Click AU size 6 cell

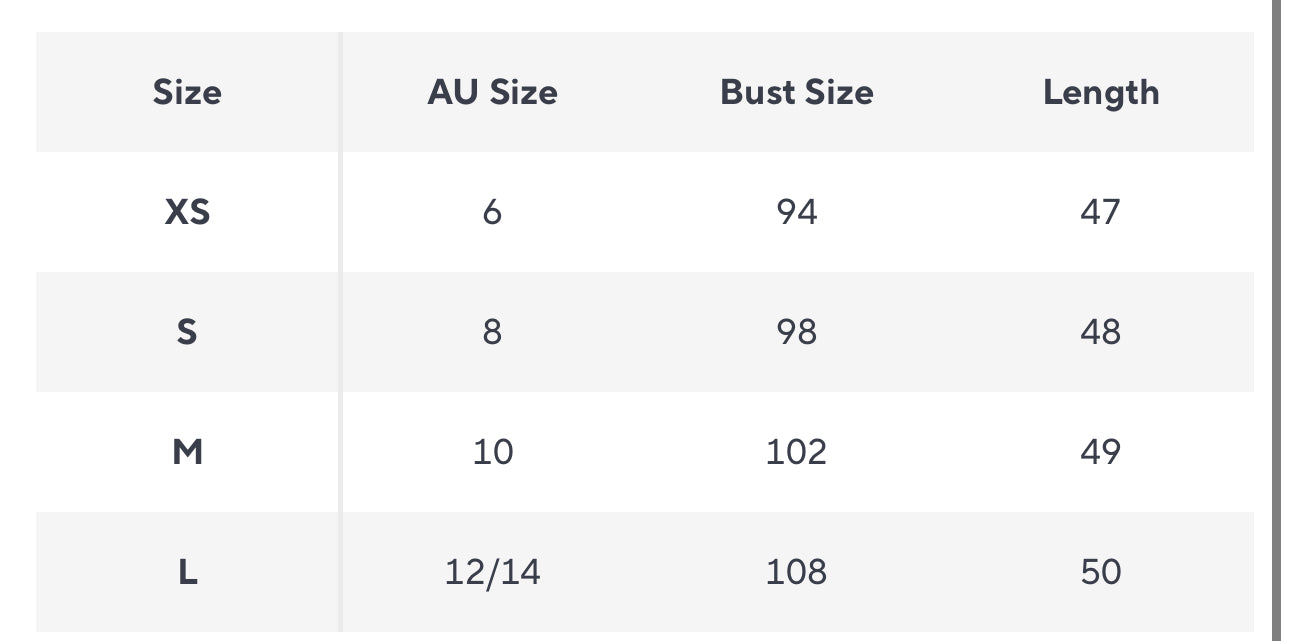coord(492,212)
